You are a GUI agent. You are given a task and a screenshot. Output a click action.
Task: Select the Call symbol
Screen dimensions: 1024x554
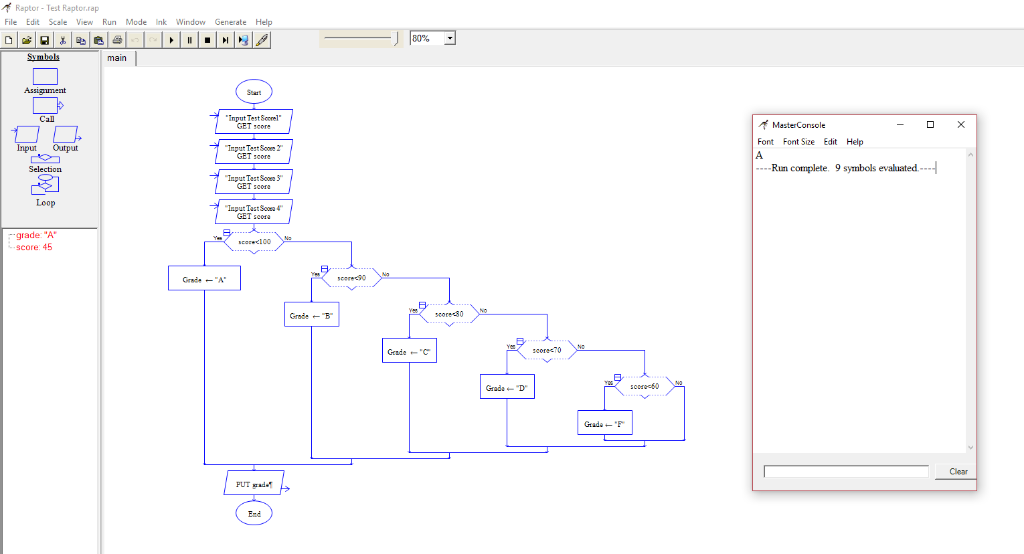(46, 105)
